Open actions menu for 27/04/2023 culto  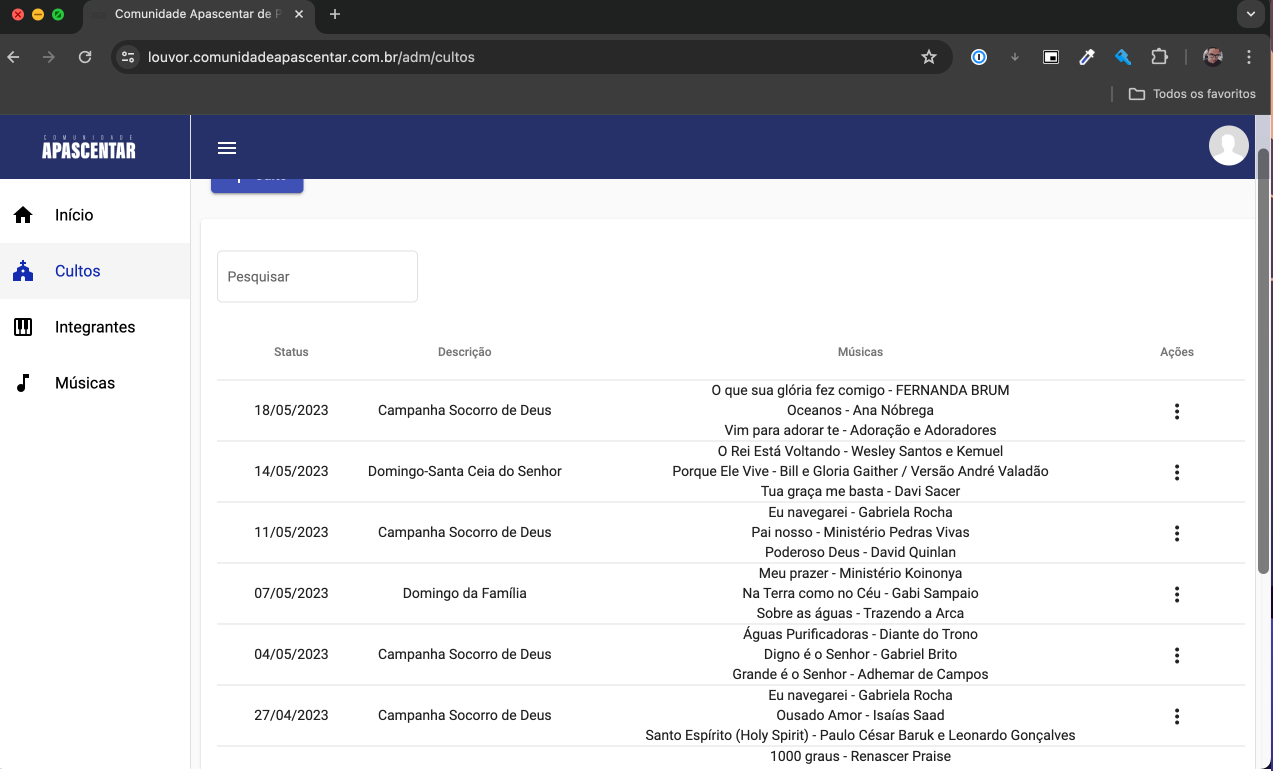click(x=1177, y=716)
